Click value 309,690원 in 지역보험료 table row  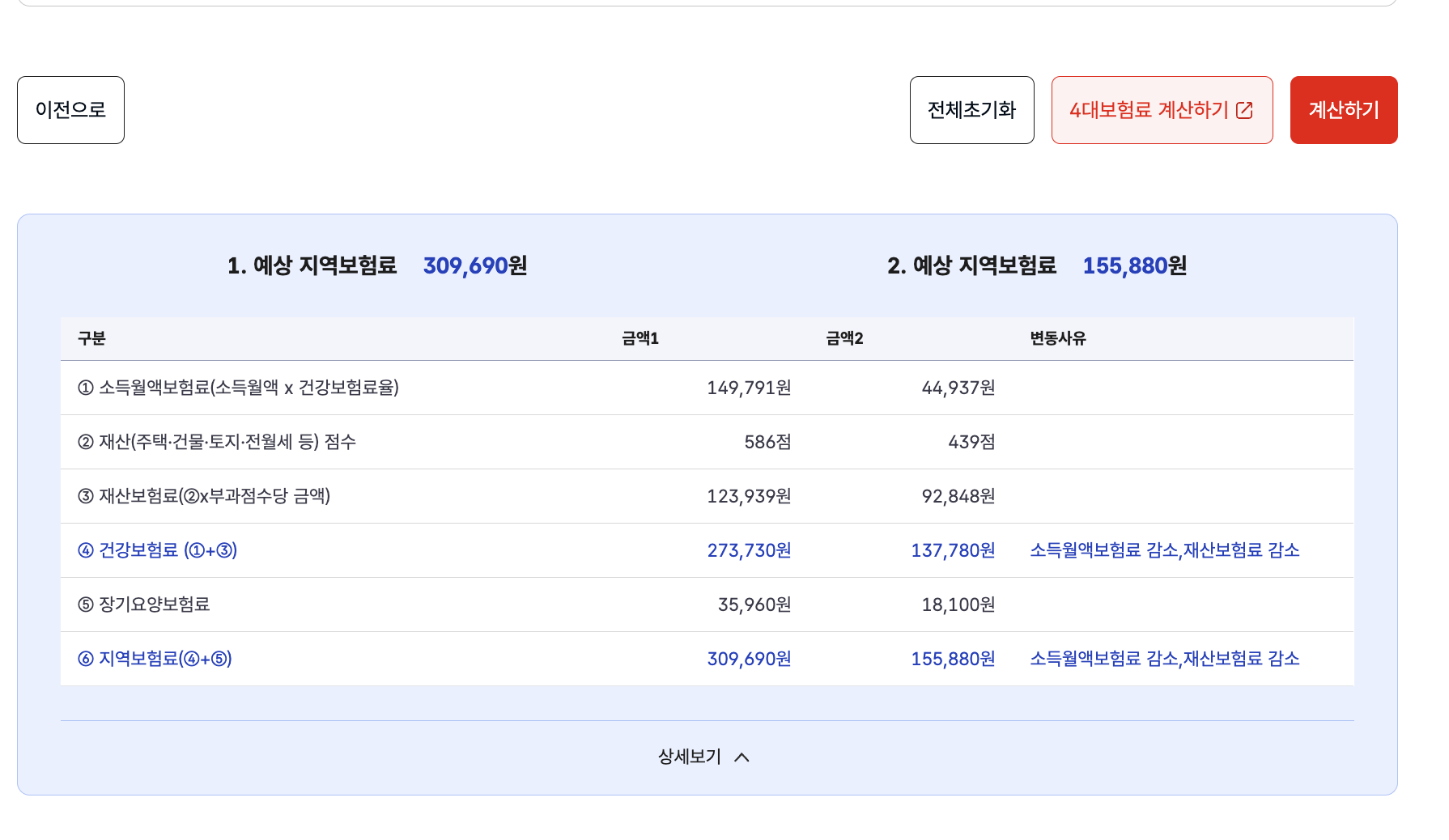click(x=749, y=659)
